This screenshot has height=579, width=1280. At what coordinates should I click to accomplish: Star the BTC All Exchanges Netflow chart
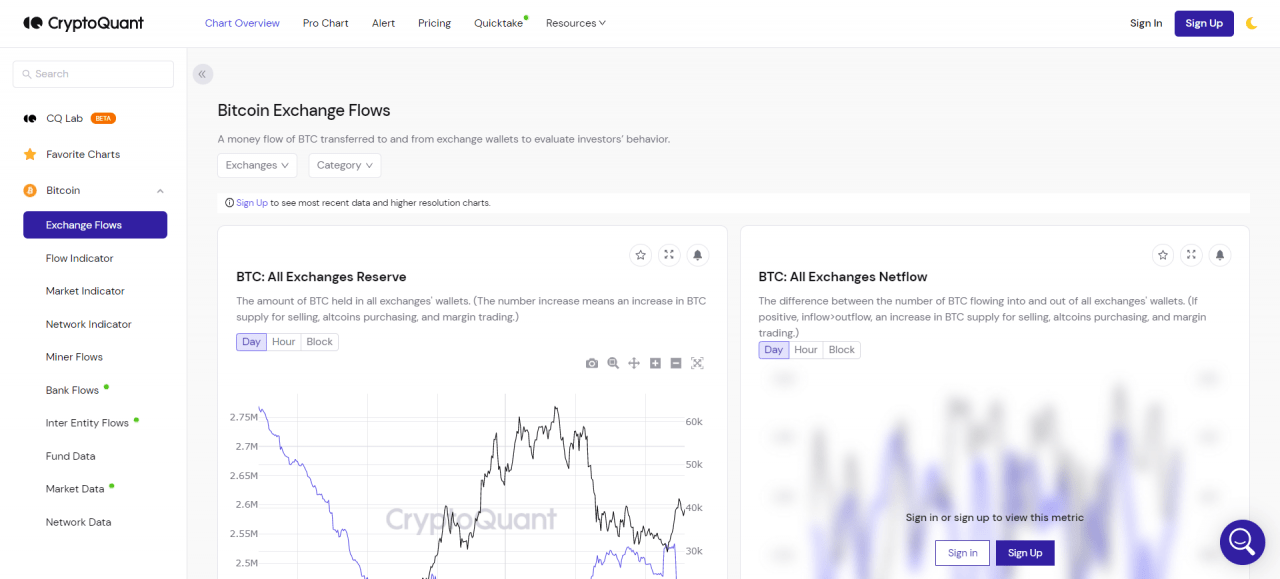click(1163, 255)
